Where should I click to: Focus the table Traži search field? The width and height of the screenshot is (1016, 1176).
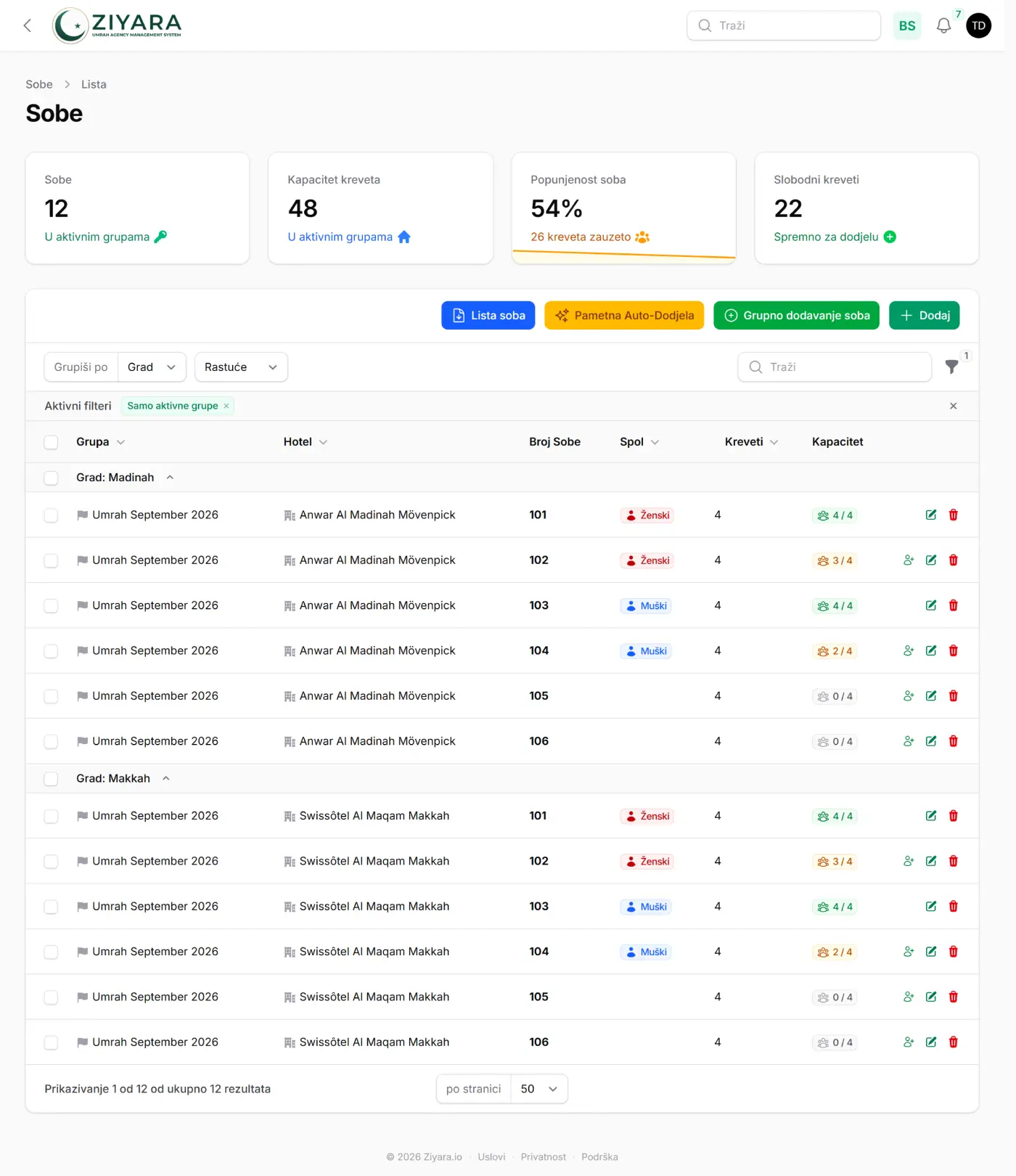click(835, 367)
